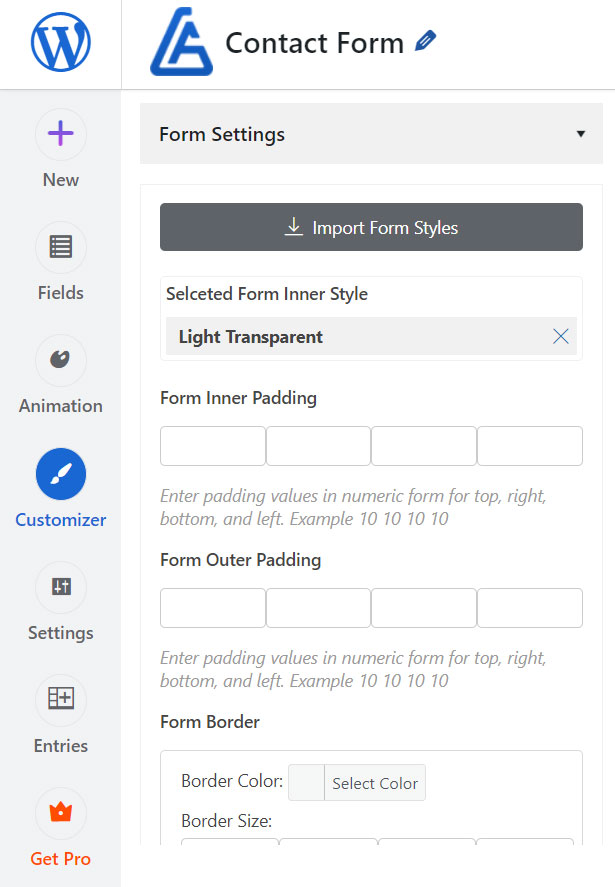Click the Select Color button for Border Color
This screenshot has width=615, height=887.
pos(375,783)
